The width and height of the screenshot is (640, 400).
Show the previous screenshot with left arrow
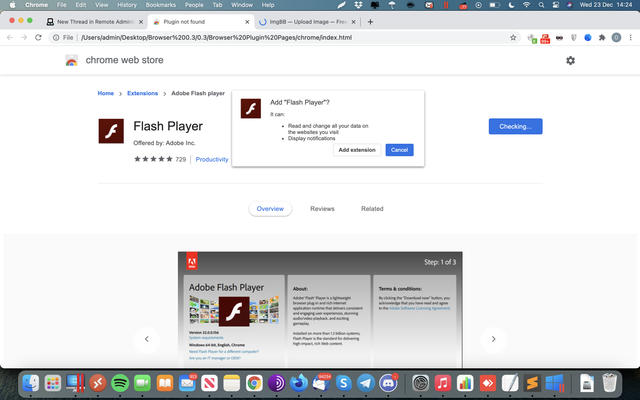coord(147,339)
